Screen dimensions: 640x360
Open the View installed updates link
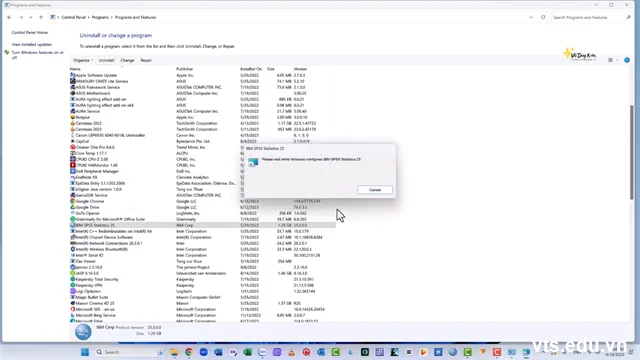click(x=31, y=44)
